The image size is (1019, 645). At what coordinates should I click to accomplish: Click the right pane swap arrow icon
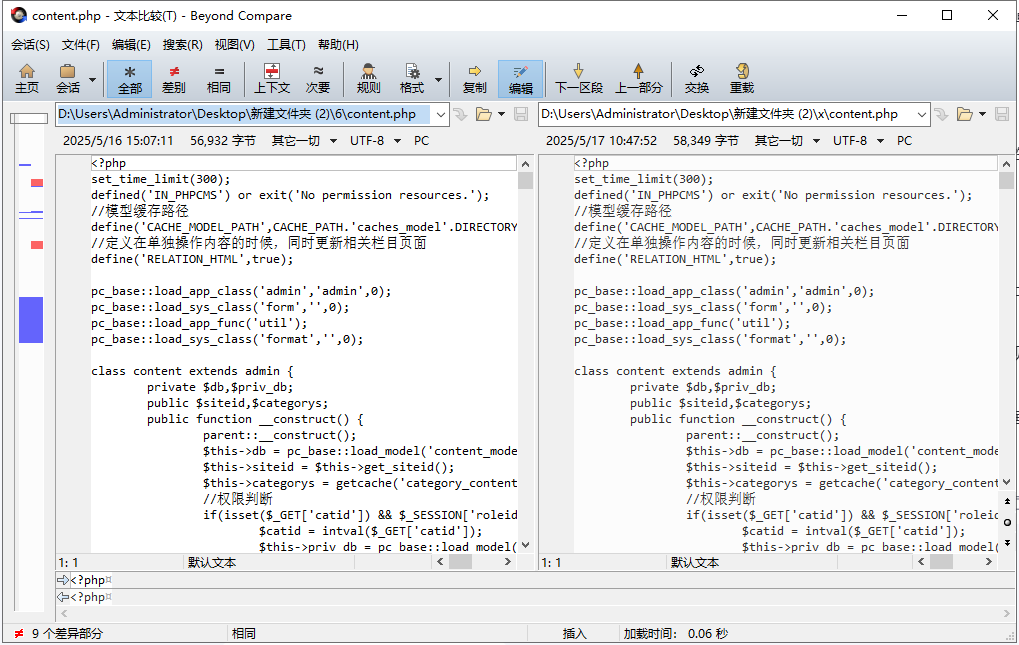pyautogui.click(x=941, y=114)
